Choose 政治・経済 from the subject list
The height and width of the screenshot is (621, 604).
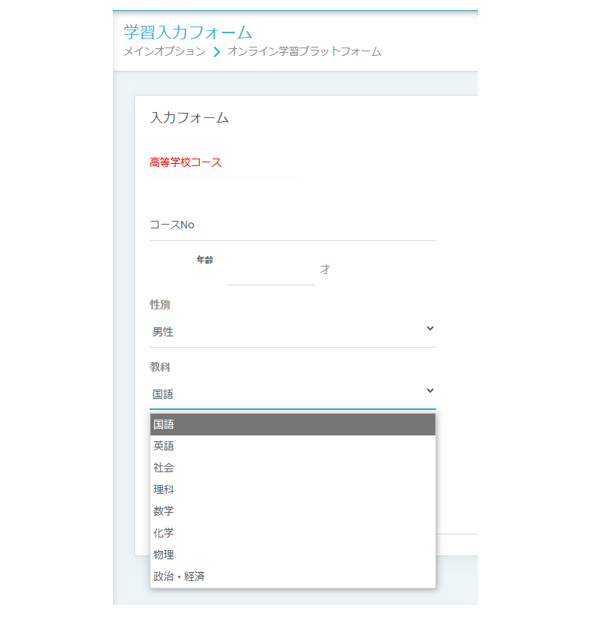(x=292, y=576)
